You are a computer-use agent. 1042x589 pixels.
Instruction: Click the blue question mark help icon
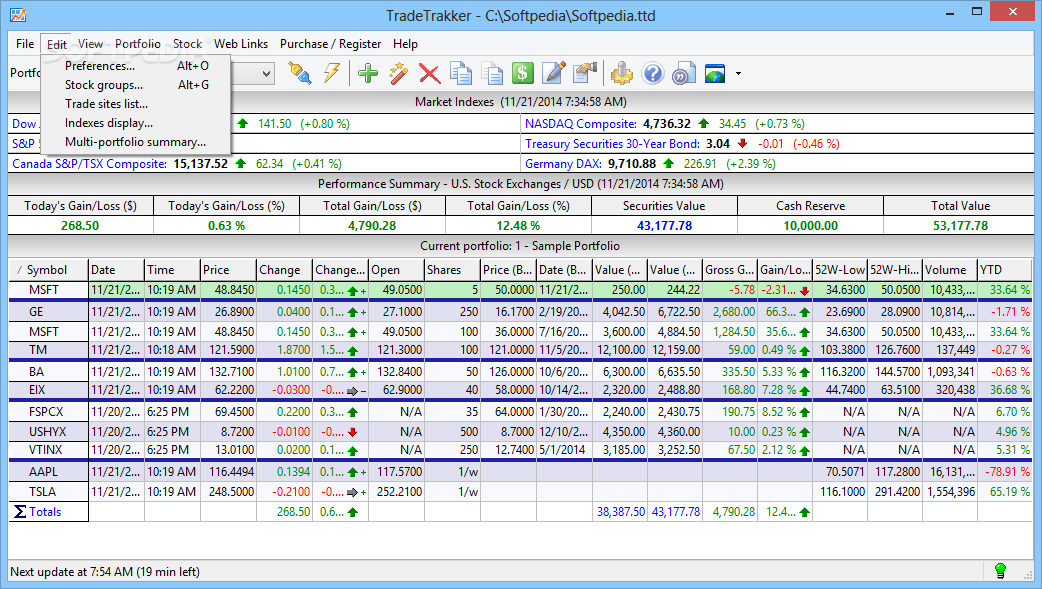[x=653, y=73]
